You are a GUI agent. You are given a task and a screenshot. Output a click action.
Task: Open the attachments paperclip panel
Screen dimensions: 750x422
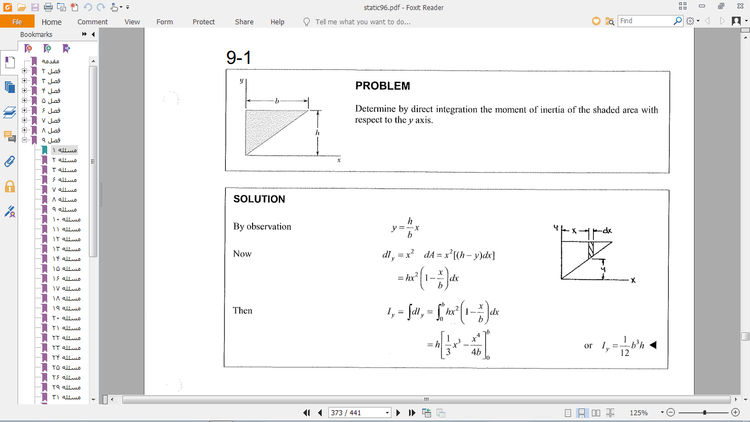coord(10,161)
